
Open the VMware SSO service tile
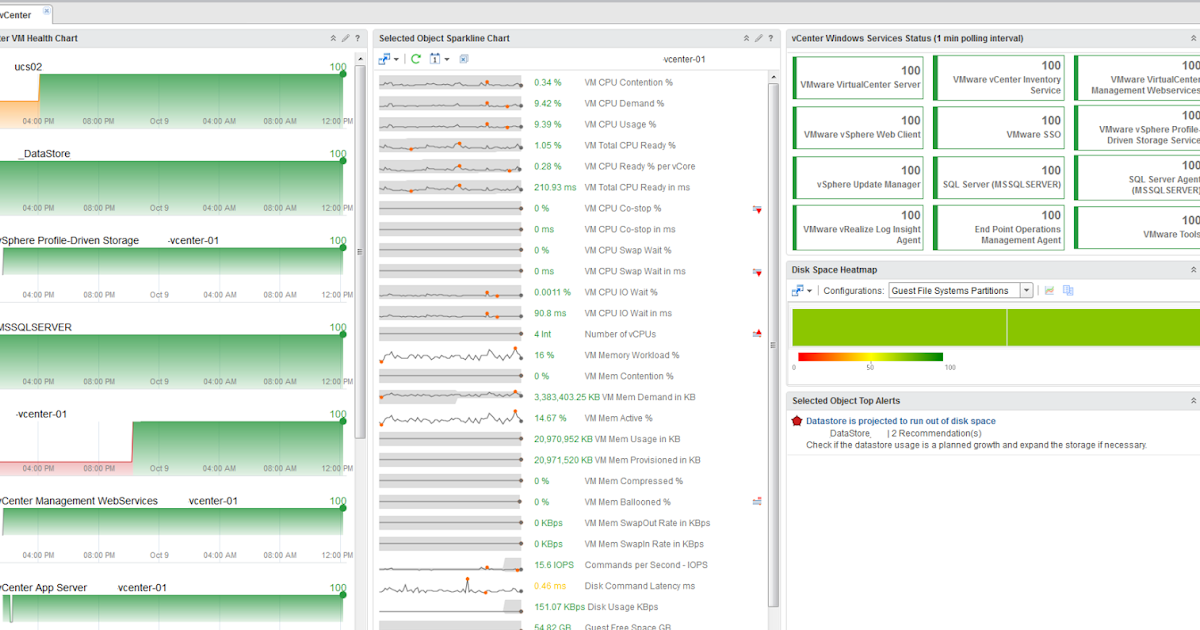point(1000,128)
